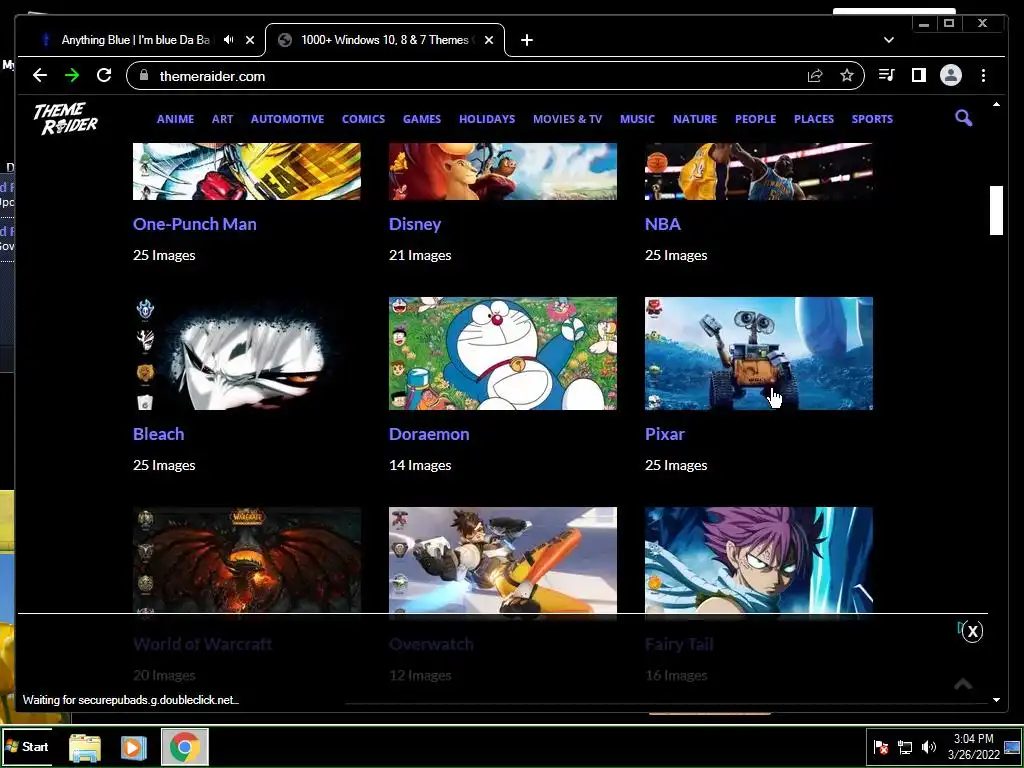Click the page vertical scrollbar thumb
The height and width of the screenshot is (768, 1024).
point(996,210)
